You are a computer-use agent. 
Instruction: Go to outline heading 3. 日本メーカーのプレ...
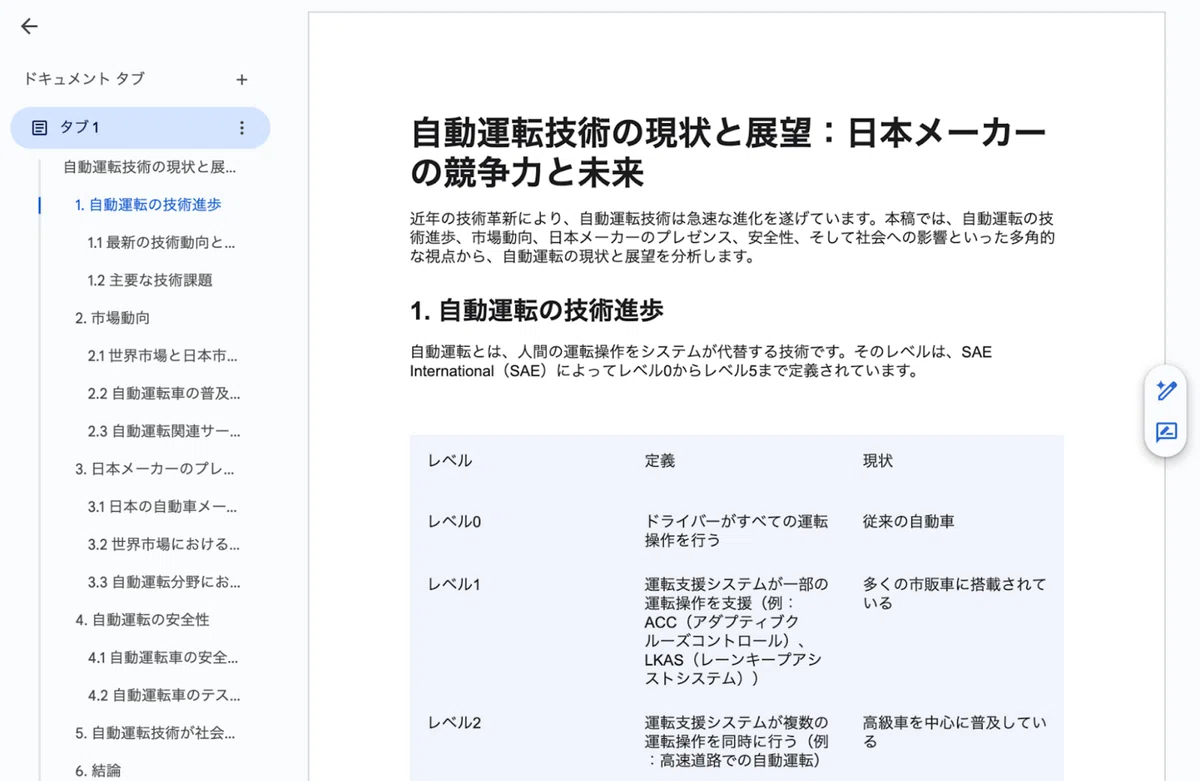pyautogui.click(x=156, y=469)
